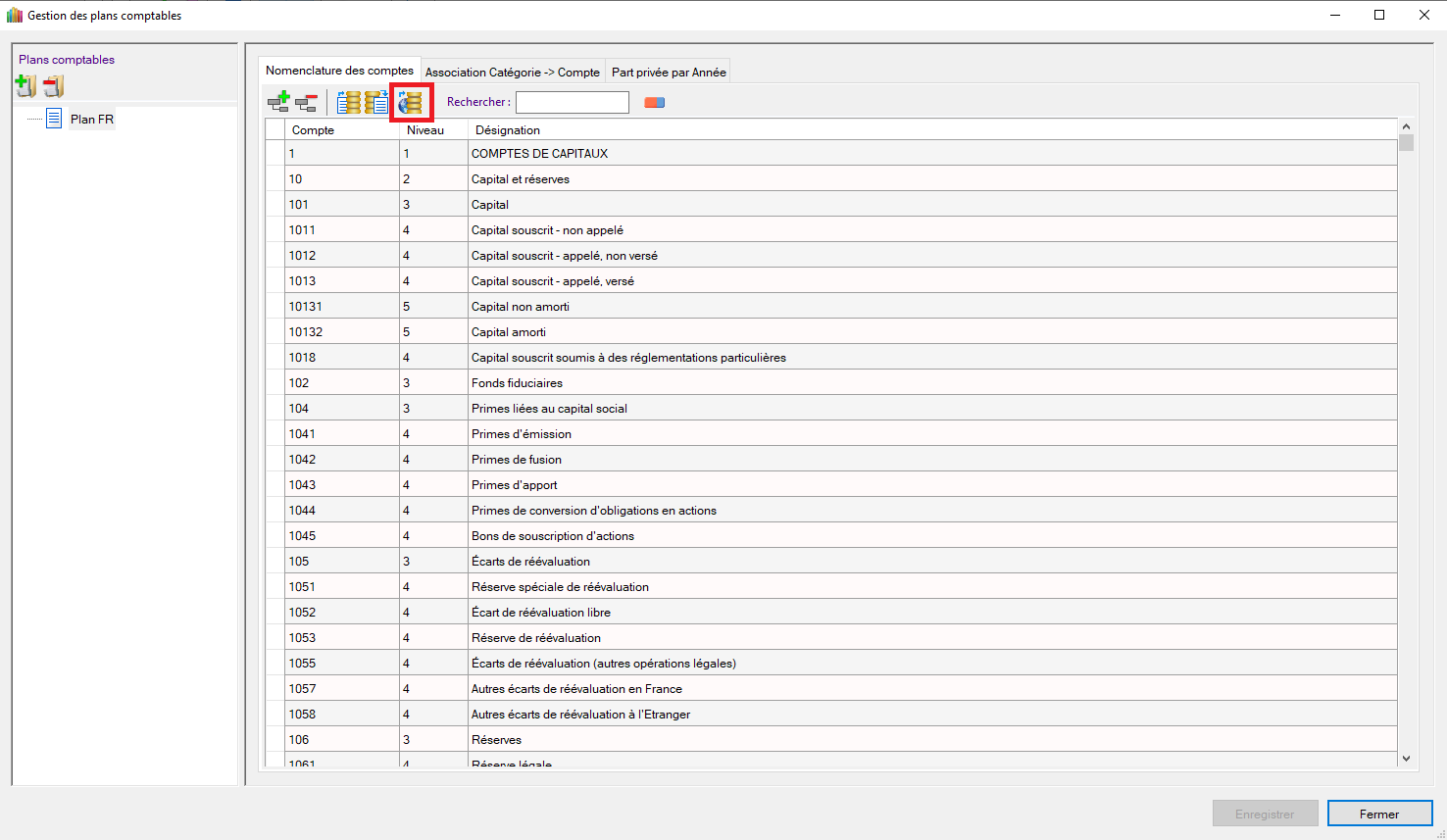Viewport: 1447px width, 840px height.
Task: Add a new chart of accounts plan
Action: [25, 86]
